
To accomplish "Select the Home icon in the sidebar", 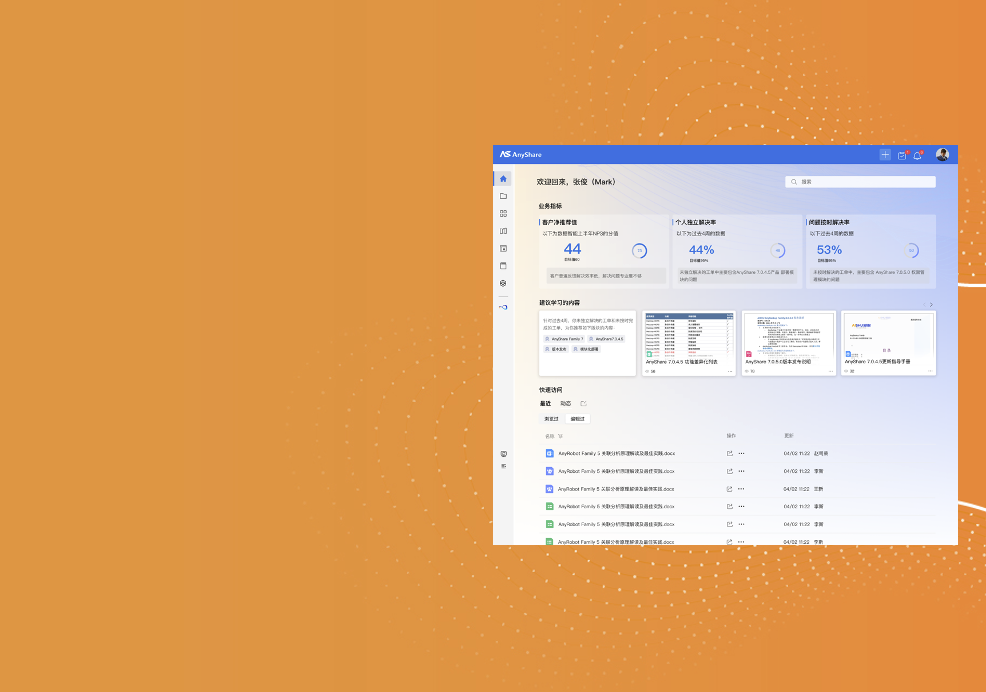I will (x=503, y=179).
